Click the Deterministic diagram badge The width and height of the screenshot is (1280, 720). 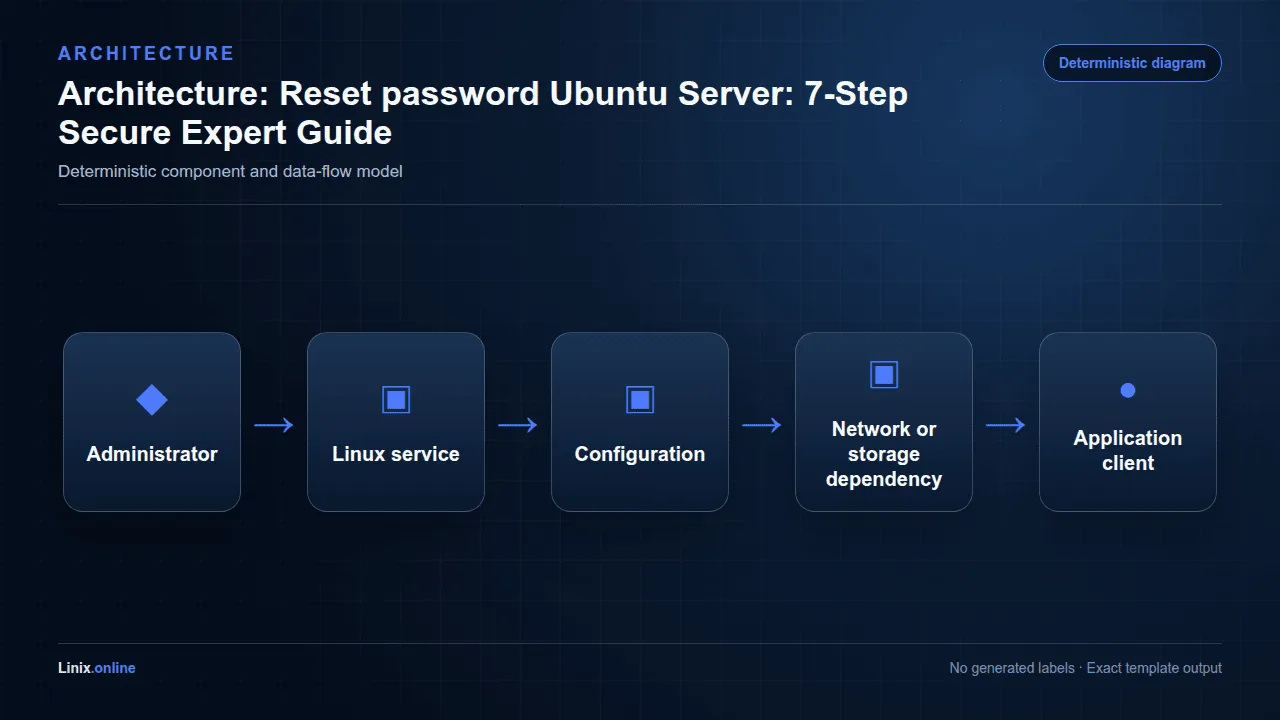pos(1132,63)
